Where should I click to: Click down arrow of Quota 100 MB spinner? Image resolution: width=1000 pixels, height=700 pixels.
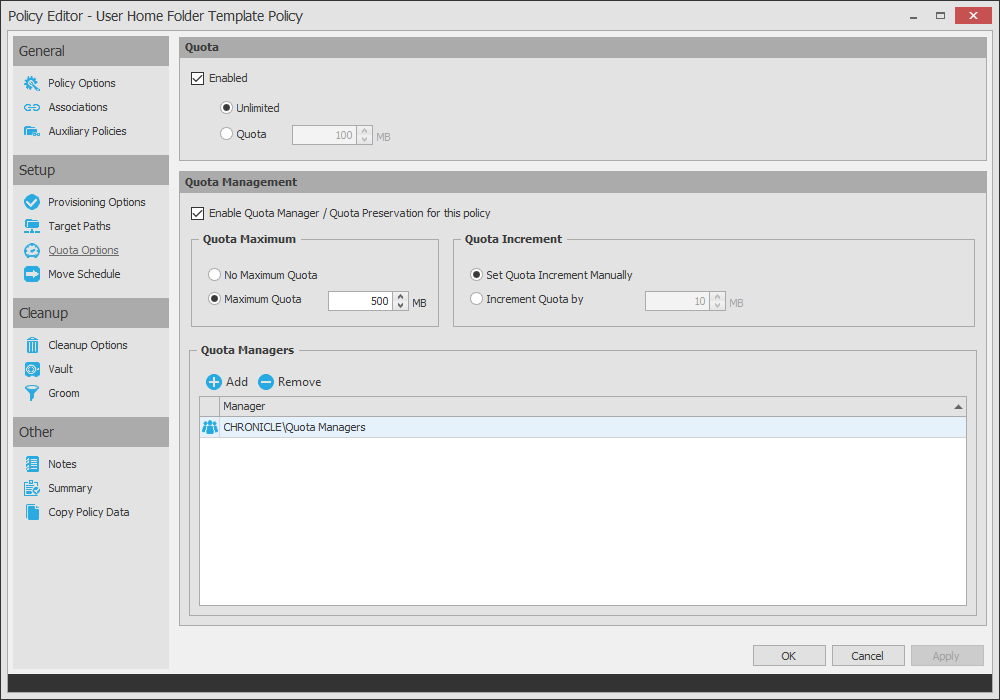(x=365, y=139)
